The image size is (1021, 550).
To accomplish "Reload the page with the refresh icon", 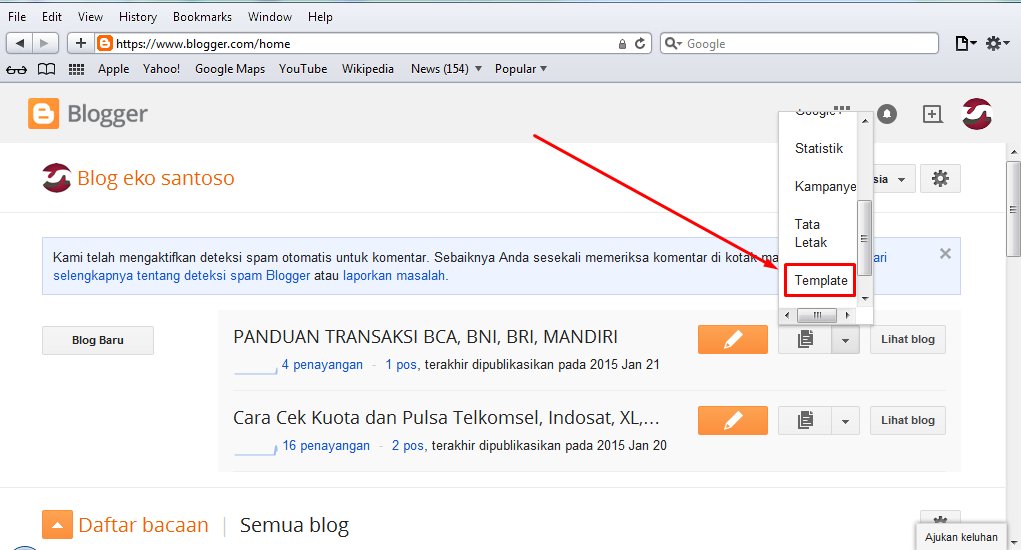I will (640, 44).
